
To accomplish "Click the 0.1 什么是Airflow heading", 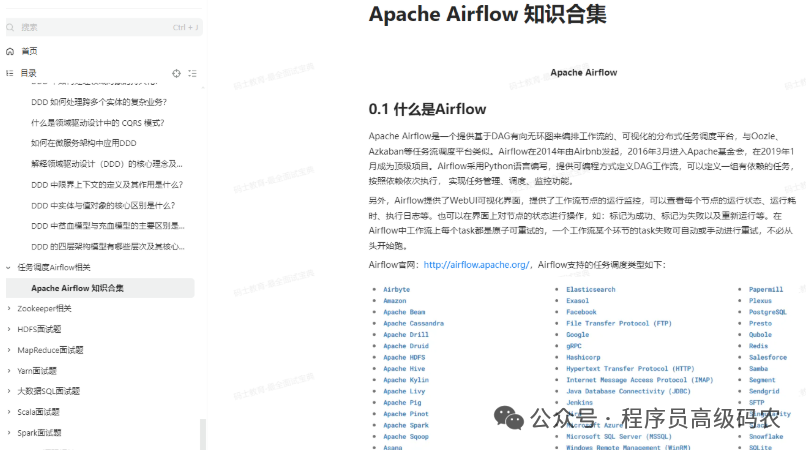I will pos(427,109).
